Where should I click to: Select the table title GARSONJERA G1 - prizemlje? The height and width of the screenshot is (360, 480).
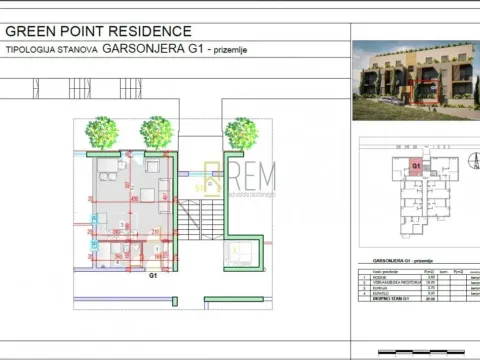point(402,261)
